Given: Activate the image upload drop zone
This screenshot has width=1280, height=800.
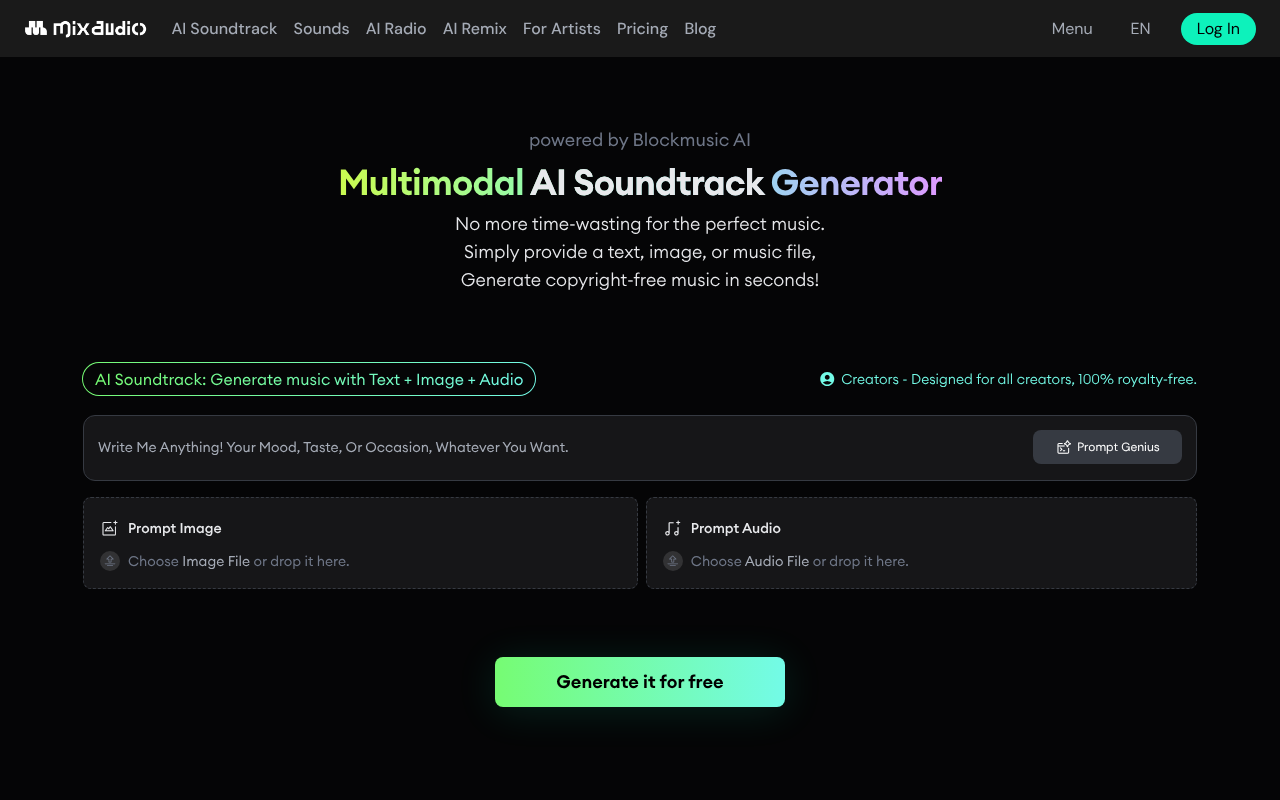Looking at the screenshot, I should click(360, 543).
